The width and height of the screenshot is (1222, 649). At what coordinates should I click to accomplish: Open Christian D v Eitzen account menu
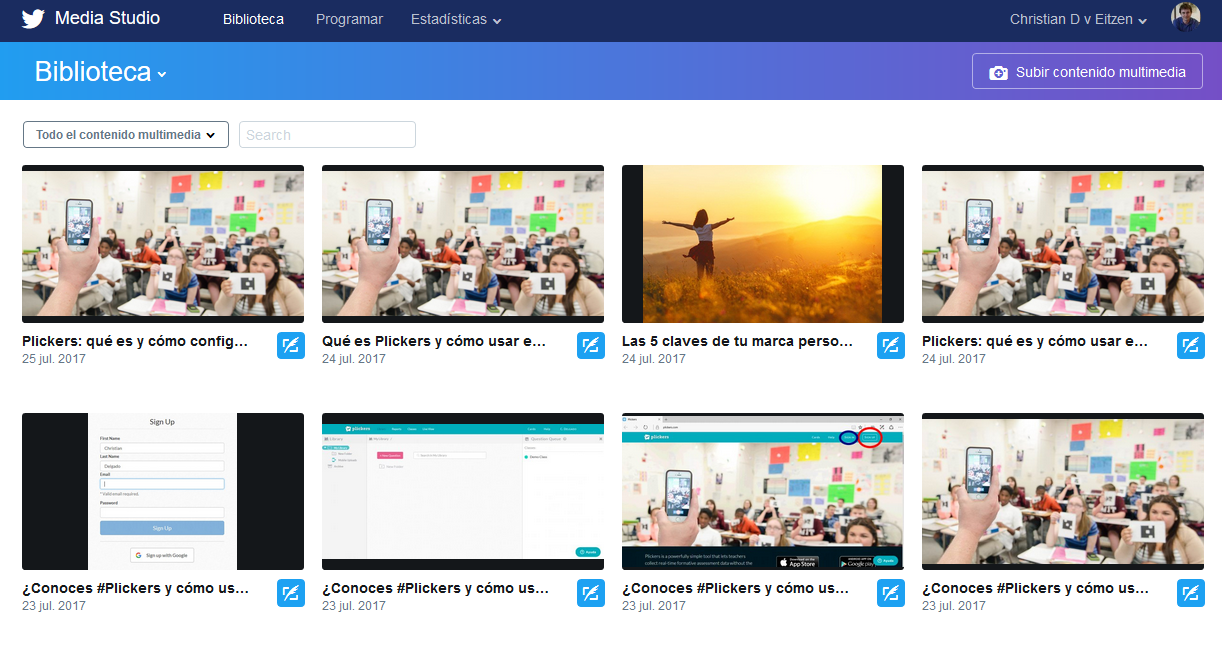1078,19
